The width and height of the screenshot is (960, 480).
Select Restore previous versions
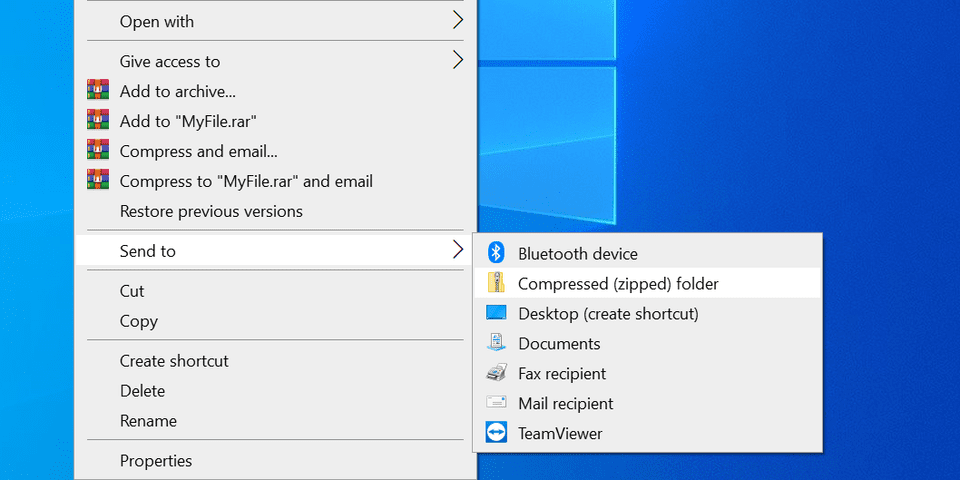[211, 211]
